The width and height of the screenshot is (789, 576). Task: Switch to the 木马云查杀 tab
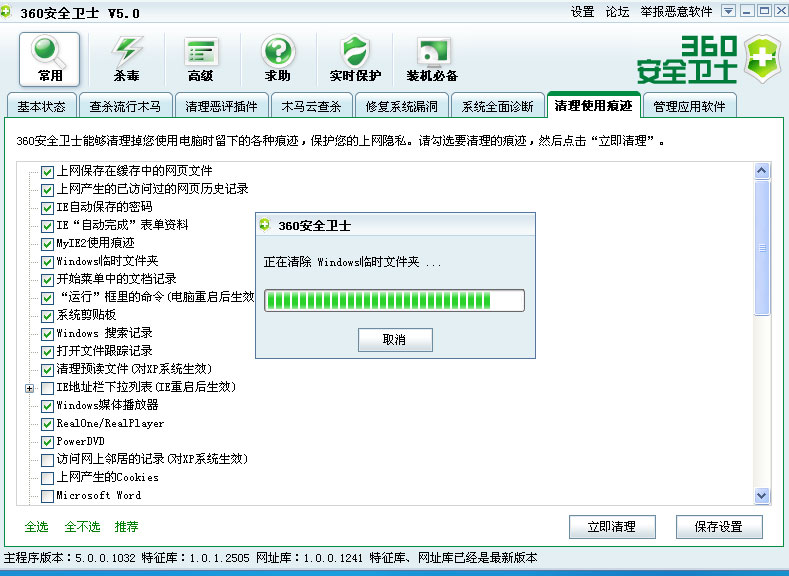(311, 106)
